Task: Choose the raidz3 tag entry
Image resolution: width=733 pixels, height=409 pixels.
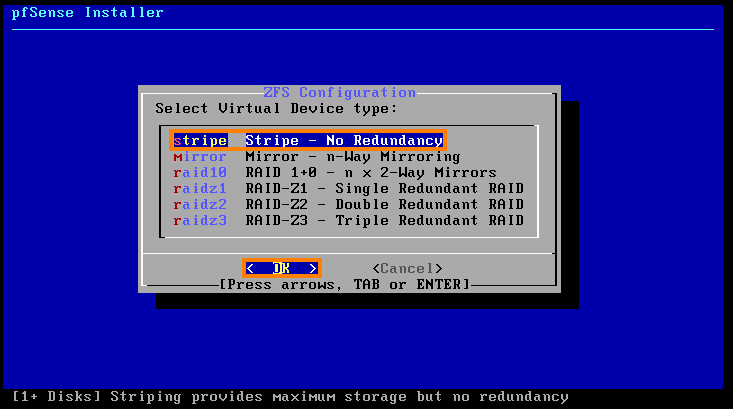Action: click(x=200, y=221)
